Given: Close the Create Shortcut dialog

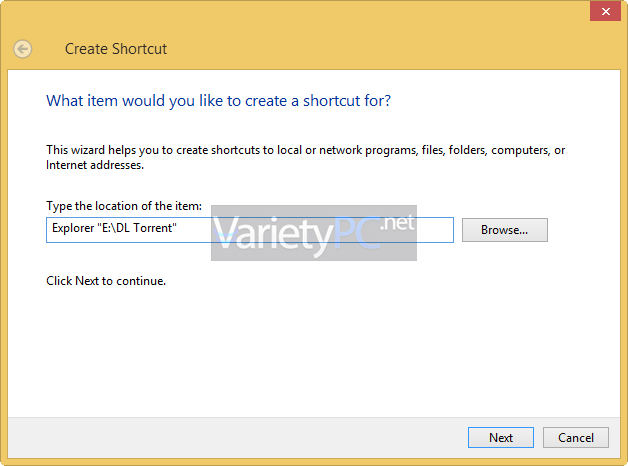Looking at the screenshot, I should click(605, 11).
